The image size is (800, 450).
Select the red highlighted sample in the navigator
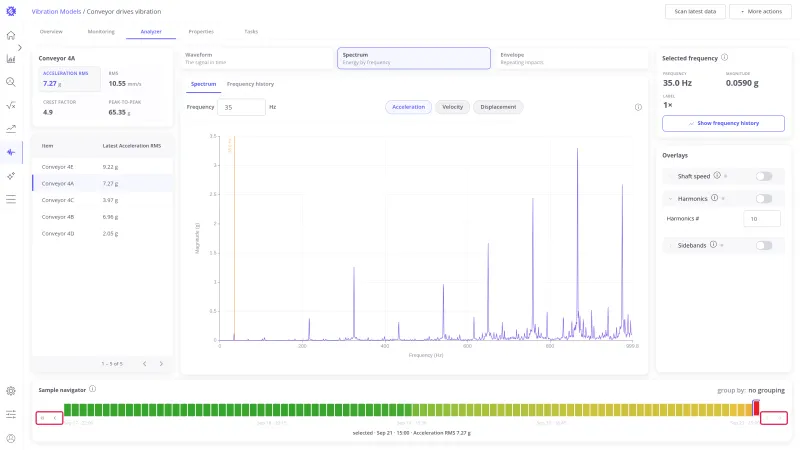pos(756,407)
